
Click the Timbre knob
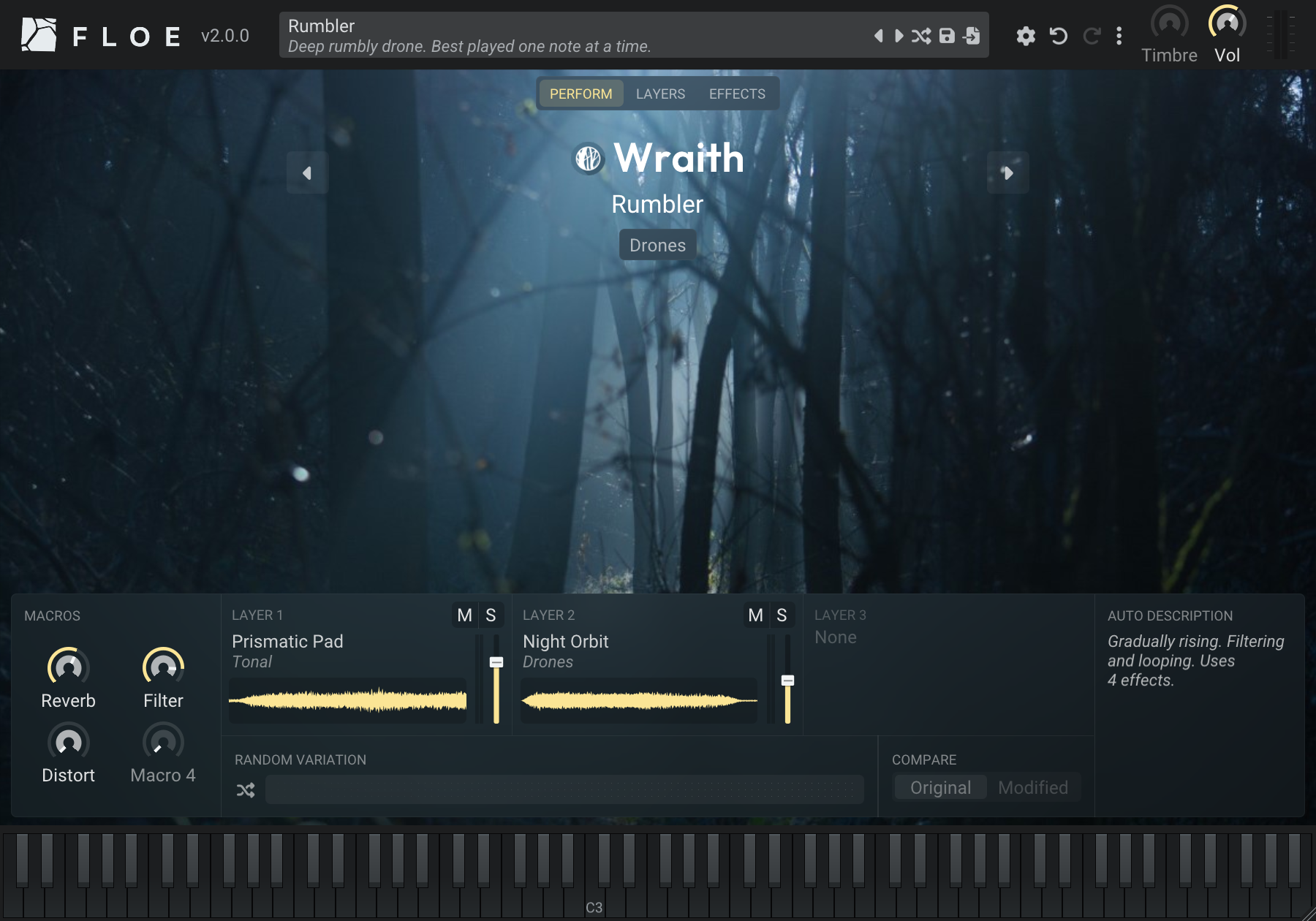pos(1169,23)
